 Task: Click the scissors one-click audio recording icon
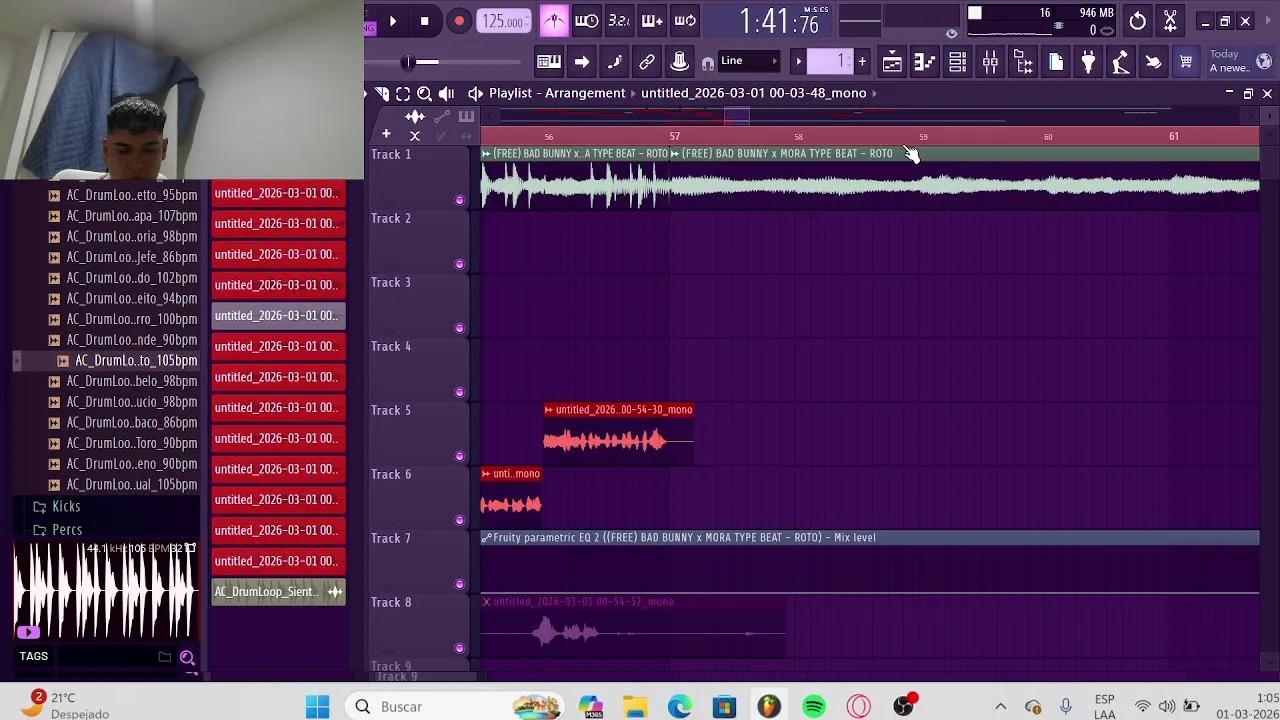tap(1170, 21)
